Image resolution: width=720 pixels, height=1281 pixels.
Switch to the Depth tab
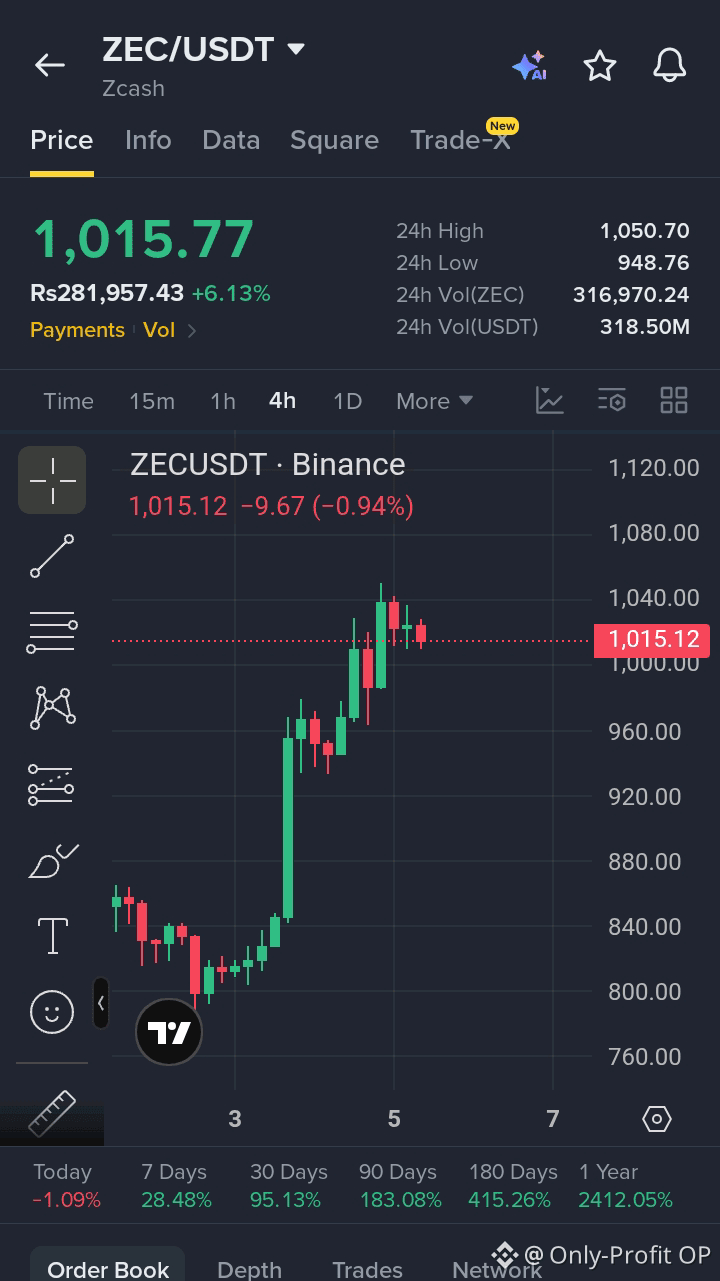coord(249,1269)
